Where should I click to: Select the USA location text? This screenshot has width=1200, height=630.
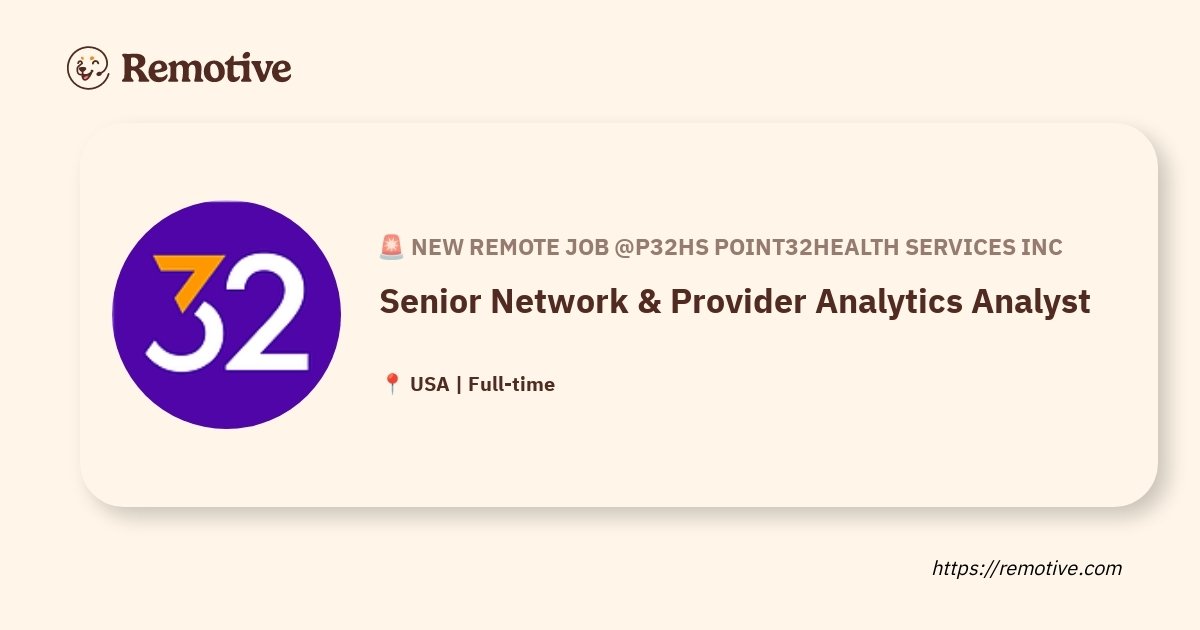tap(430, 384)
